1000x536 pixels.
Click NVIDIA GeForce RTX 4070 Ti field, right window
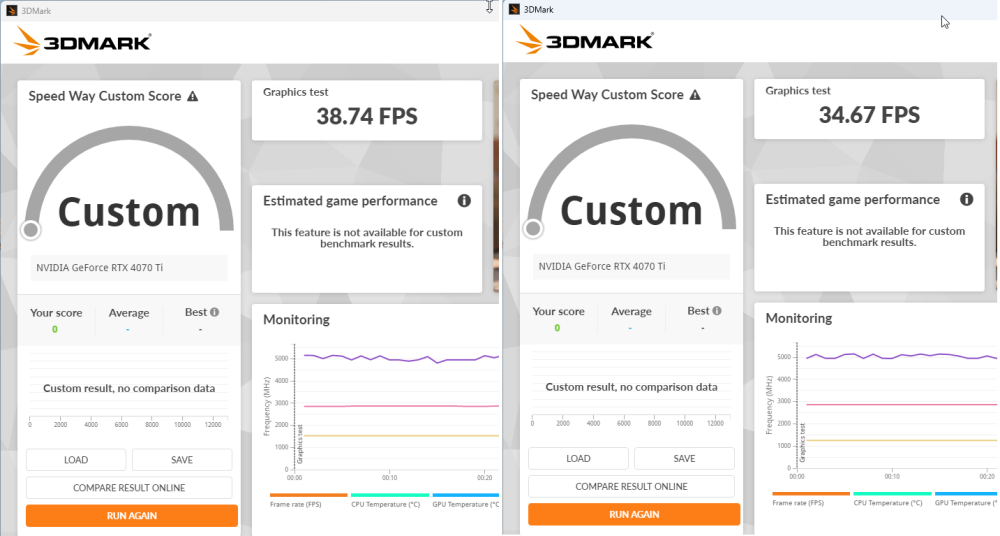coord(631,267)
